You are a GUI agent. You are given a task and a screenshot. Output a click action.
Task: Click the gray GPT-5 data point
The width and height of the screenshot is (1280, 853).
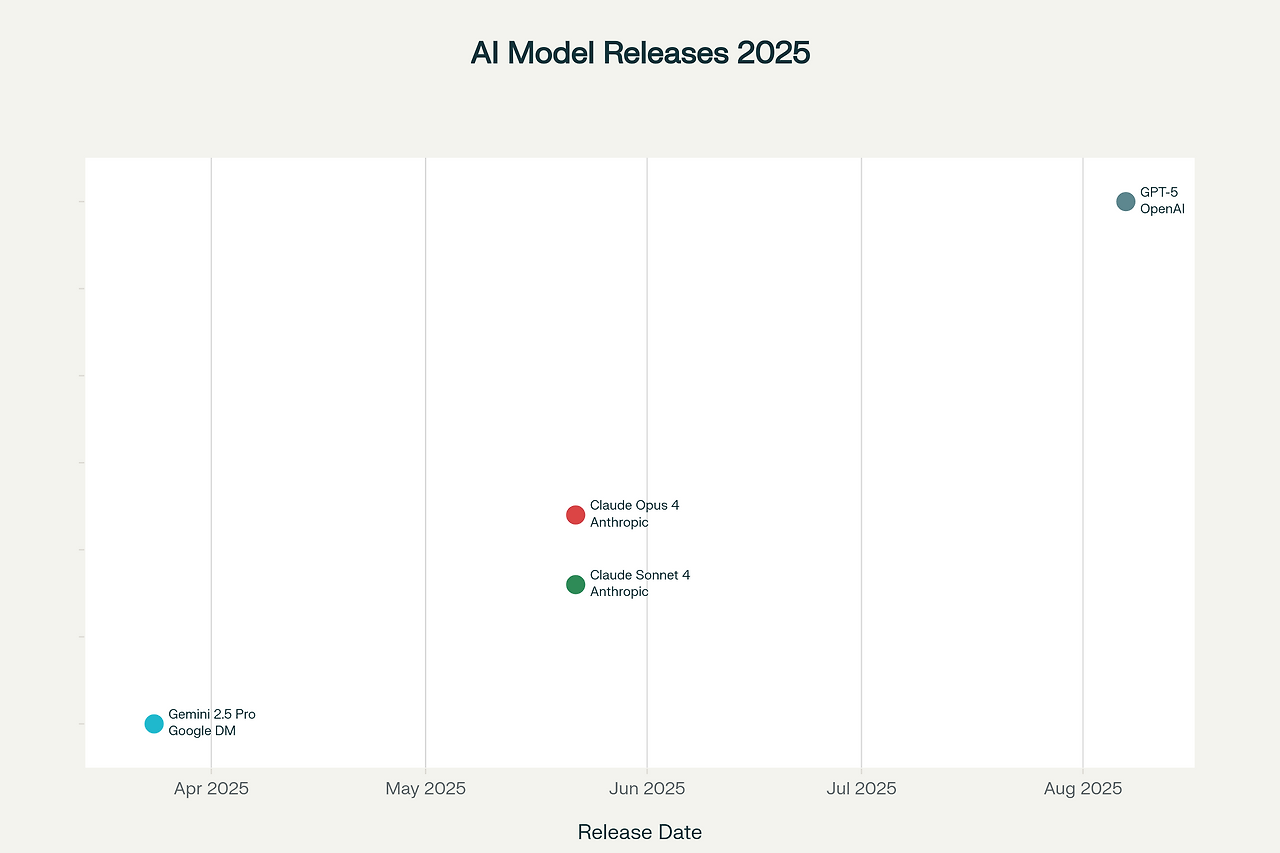[x=1125, y=201]
